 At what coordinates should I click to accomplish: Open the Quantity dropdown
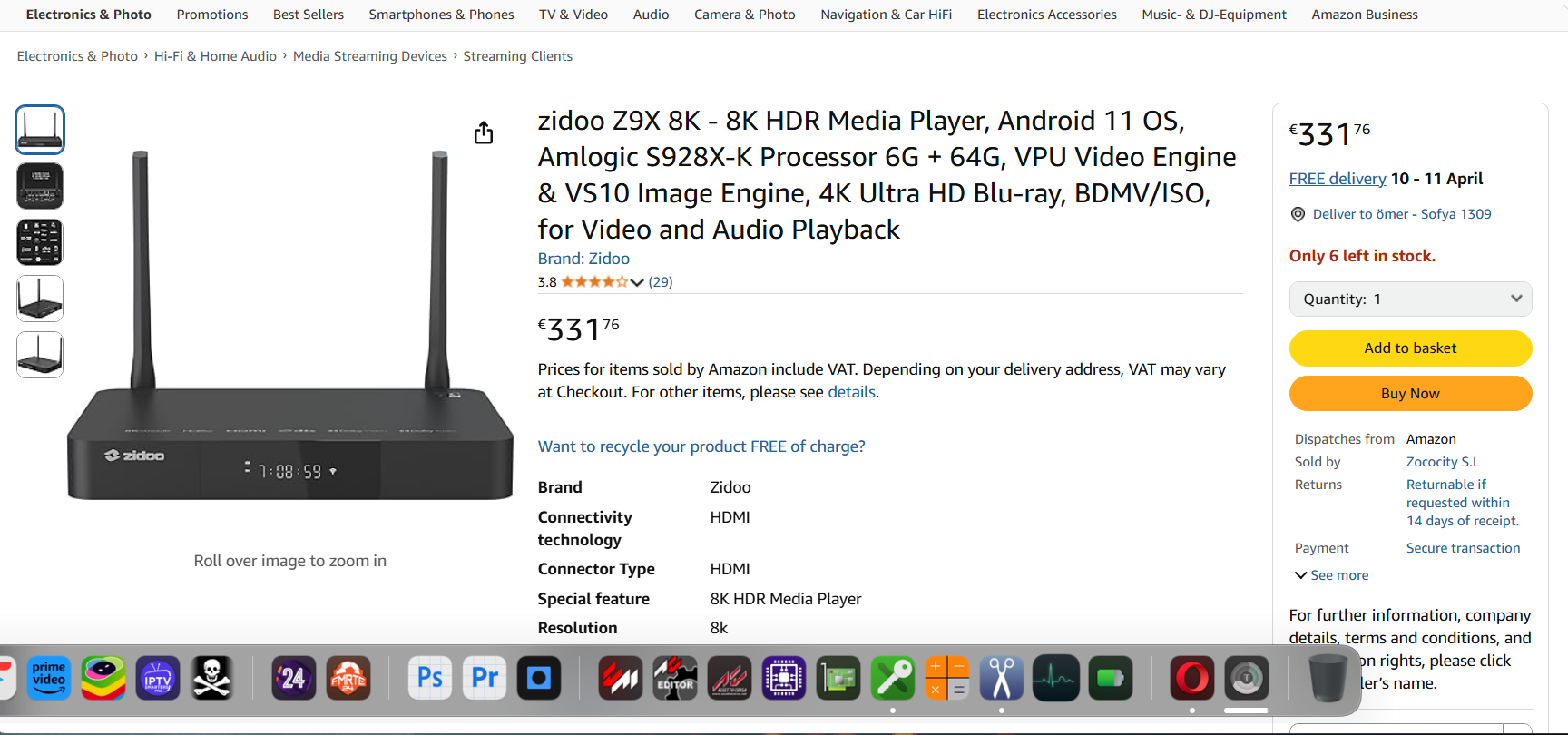[x=1410, y=299]
